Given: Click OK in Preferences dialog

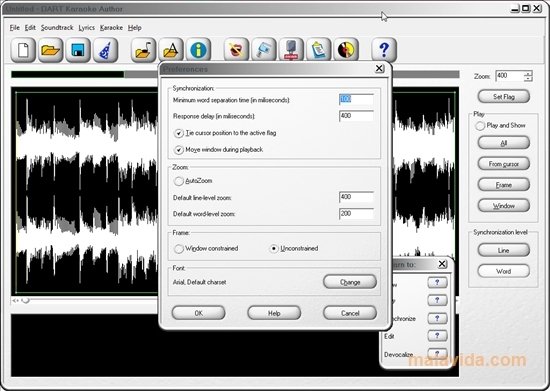Looking at the screenshot, I should [x=199, y=313].
